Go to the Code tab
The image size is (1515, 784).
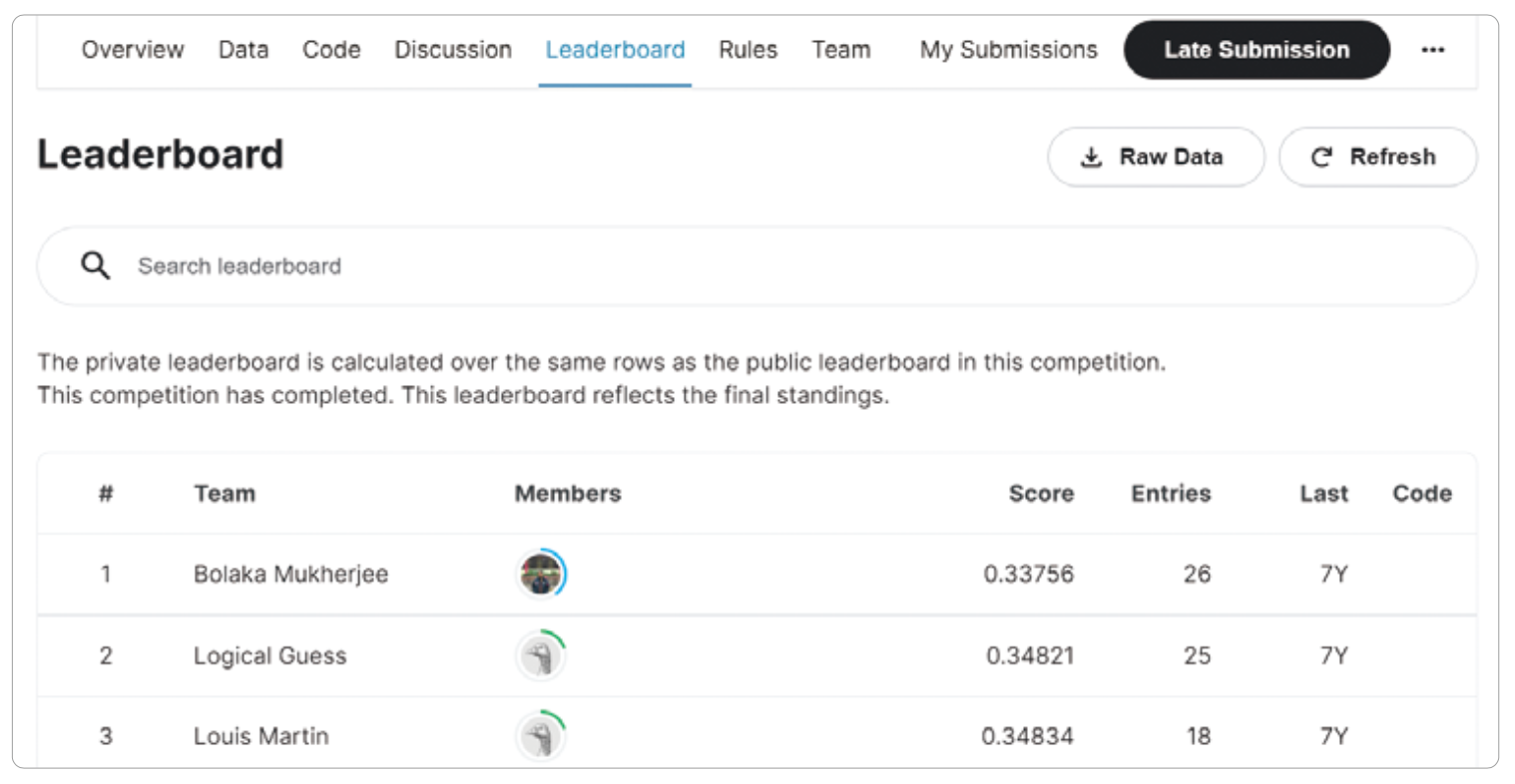pyautogui.click(x=331, y=50)
